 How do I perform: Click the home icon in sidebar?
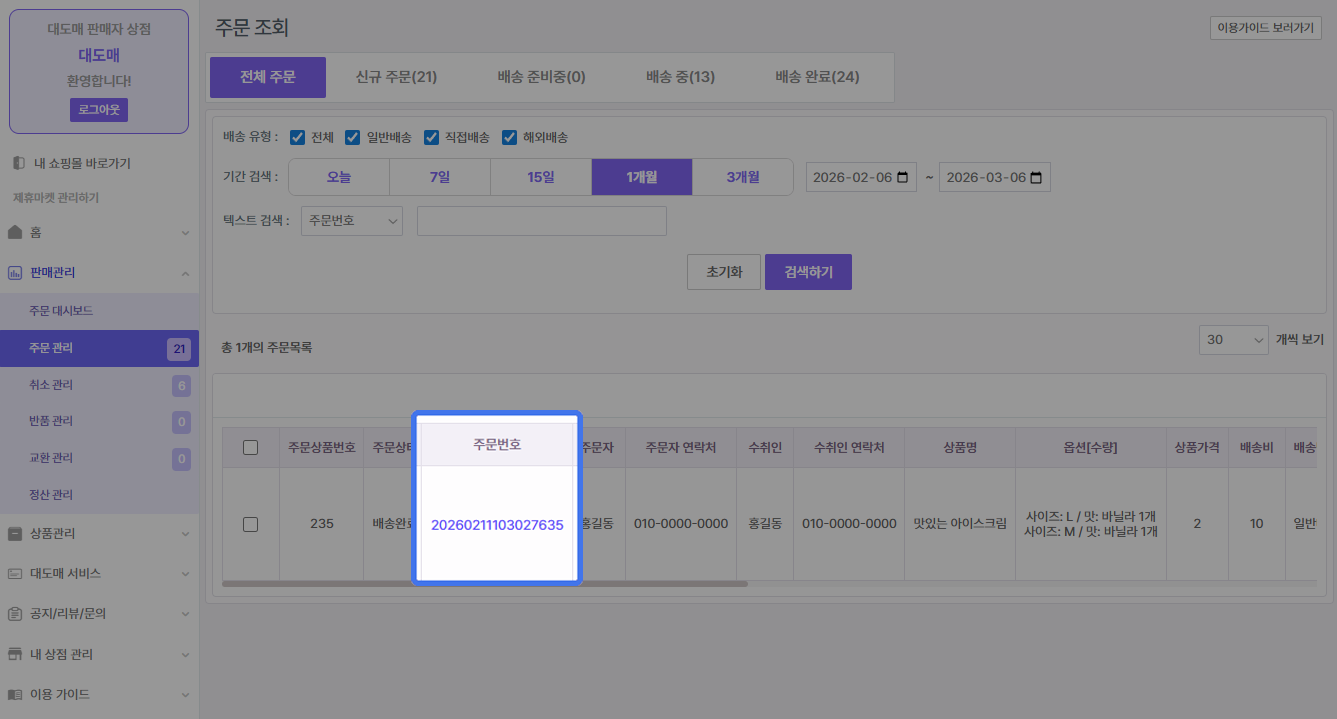(x=15, y=232)
